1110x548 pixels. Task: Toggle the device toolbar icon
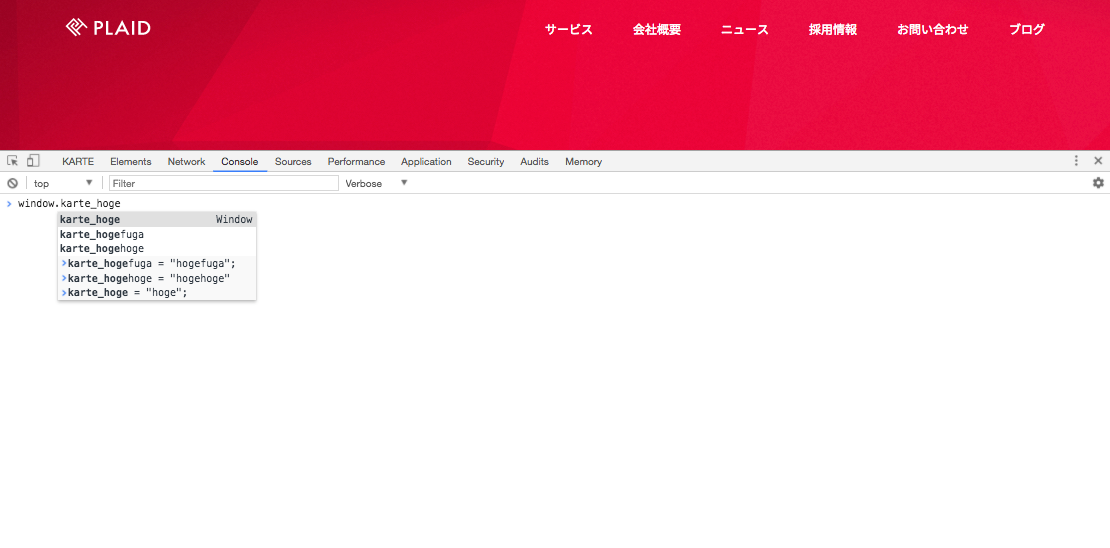click(33, 161)
